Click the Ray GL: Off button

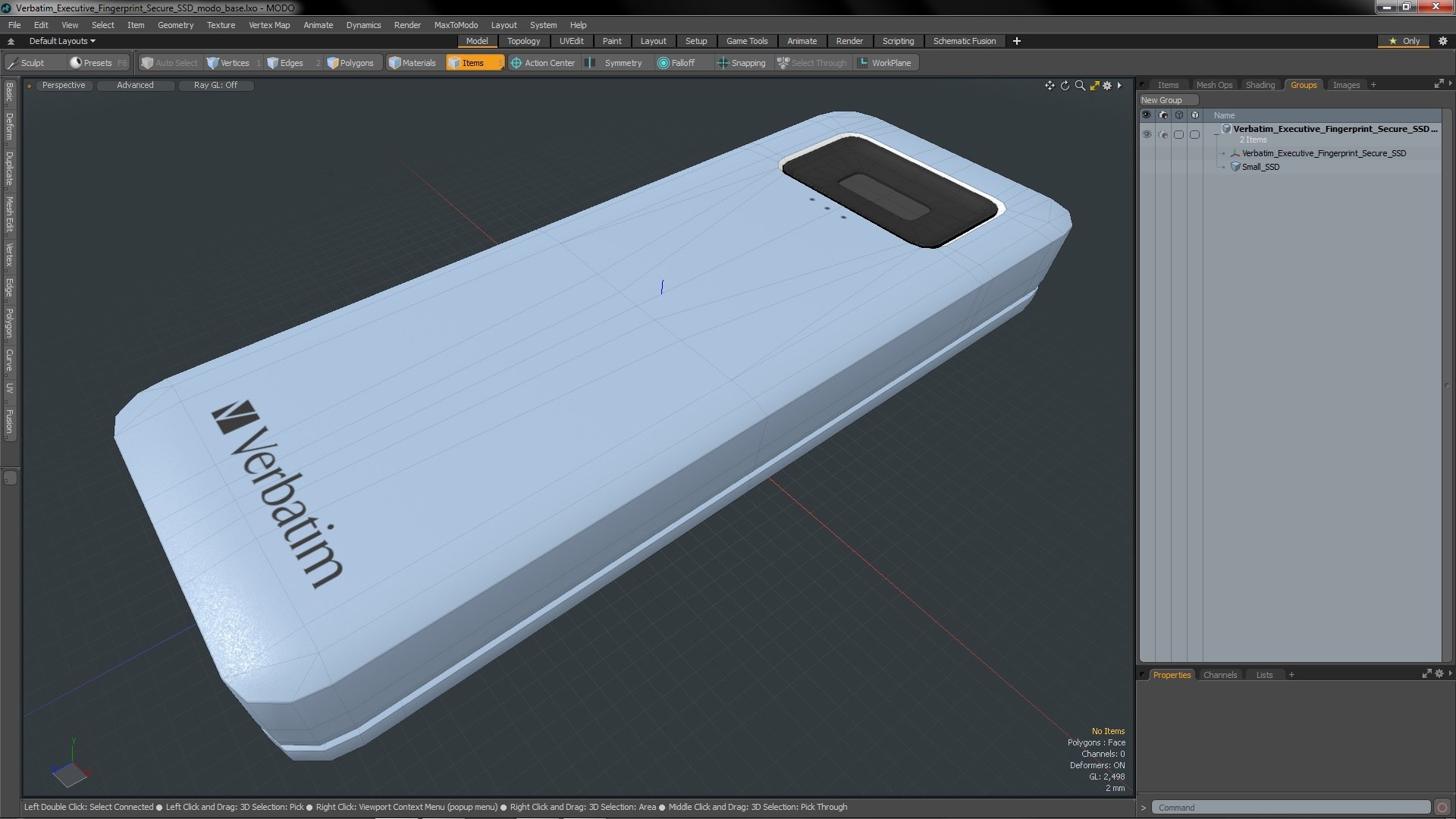click(x=215, y=85)
